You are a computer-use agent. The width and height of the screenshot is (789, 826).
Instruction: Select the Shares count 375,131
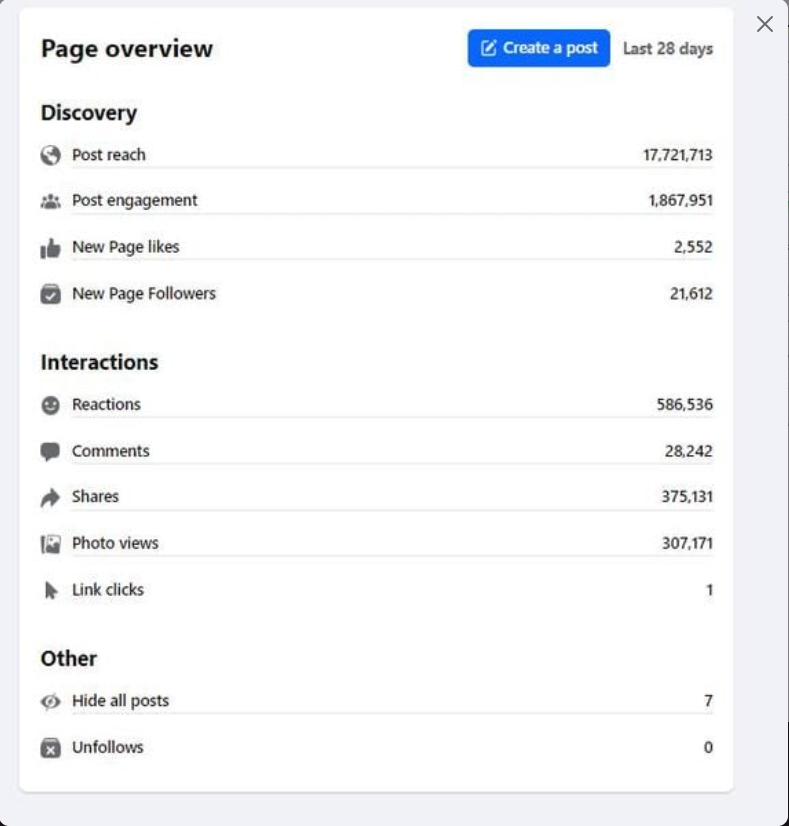pyautogui.click(x=686, y=497)
